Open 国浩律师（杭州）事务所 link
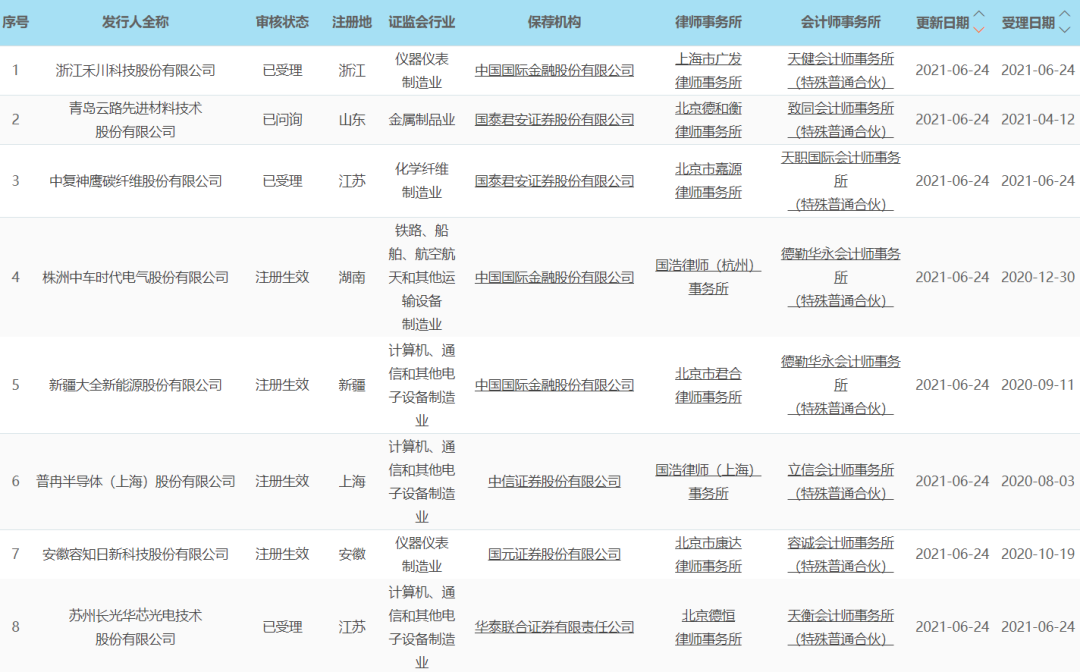This screenshot has height=672, width=1080. (708, 277)
